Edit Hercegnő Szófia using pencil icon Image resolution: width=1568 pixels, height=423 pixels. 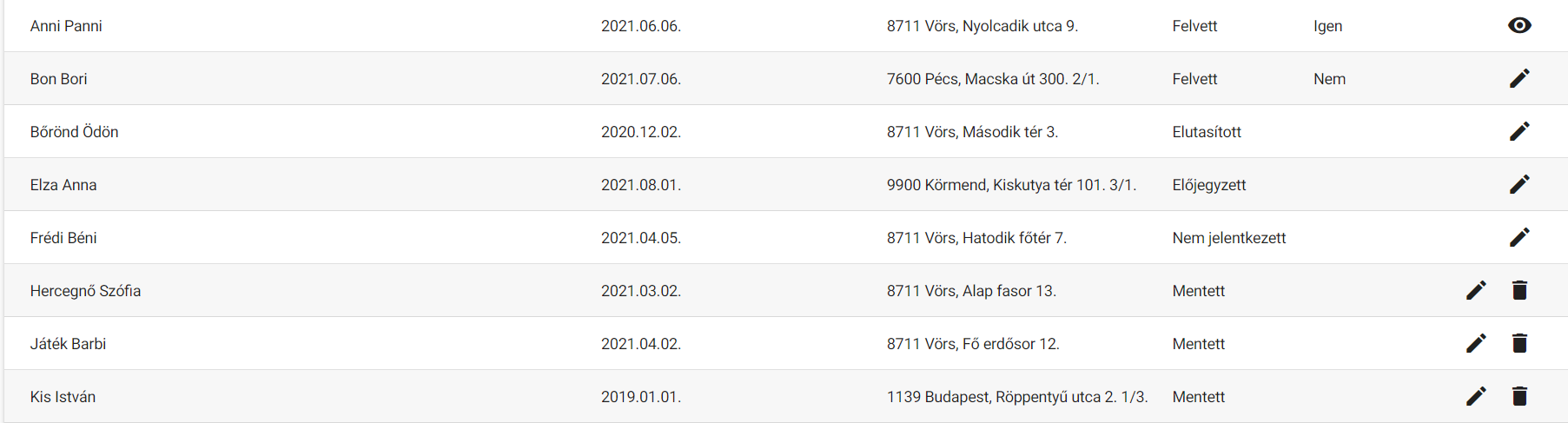[1476, 290]
